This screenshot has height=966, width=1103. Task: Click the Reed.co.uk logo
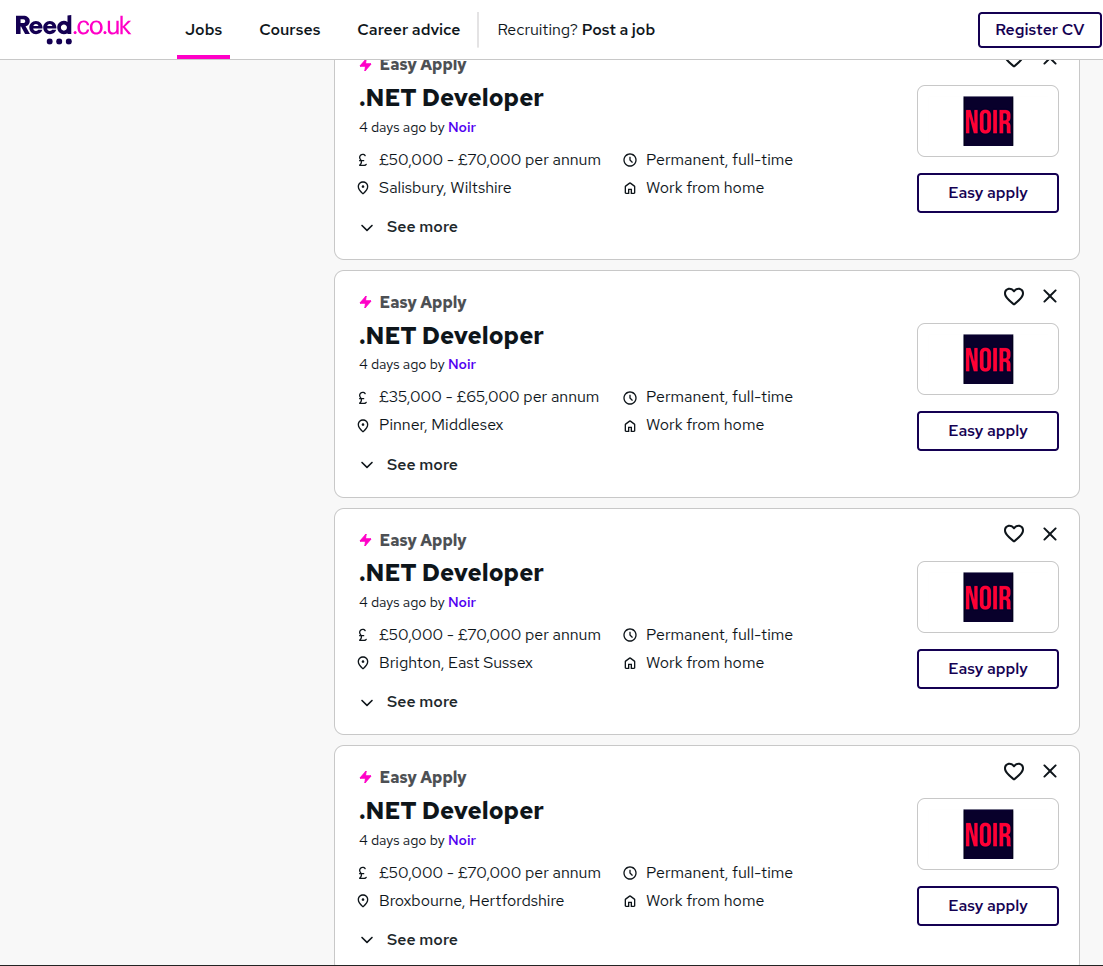[70, 27]
